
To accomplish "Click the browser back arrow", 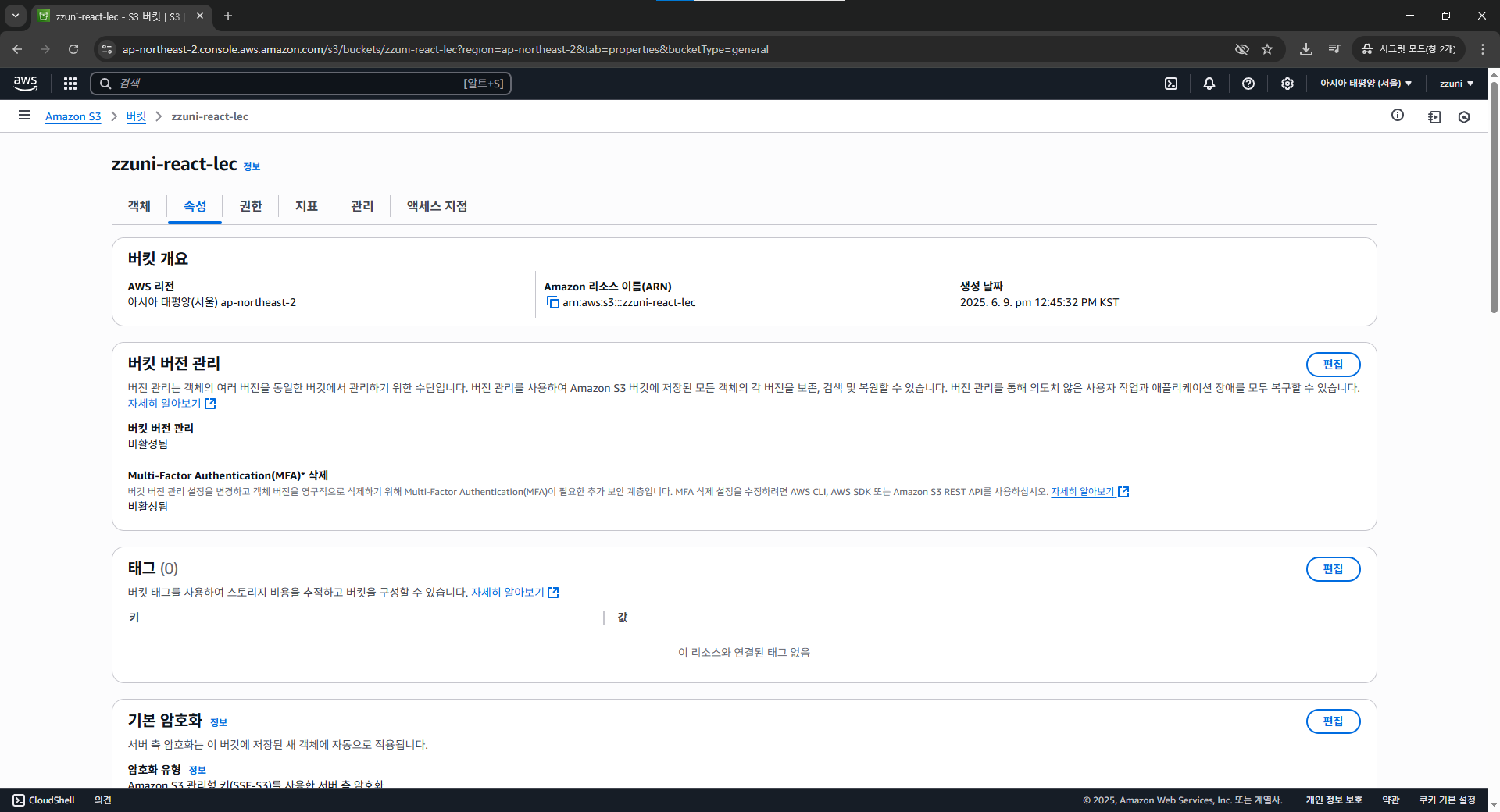I will (x=17, y=49).
